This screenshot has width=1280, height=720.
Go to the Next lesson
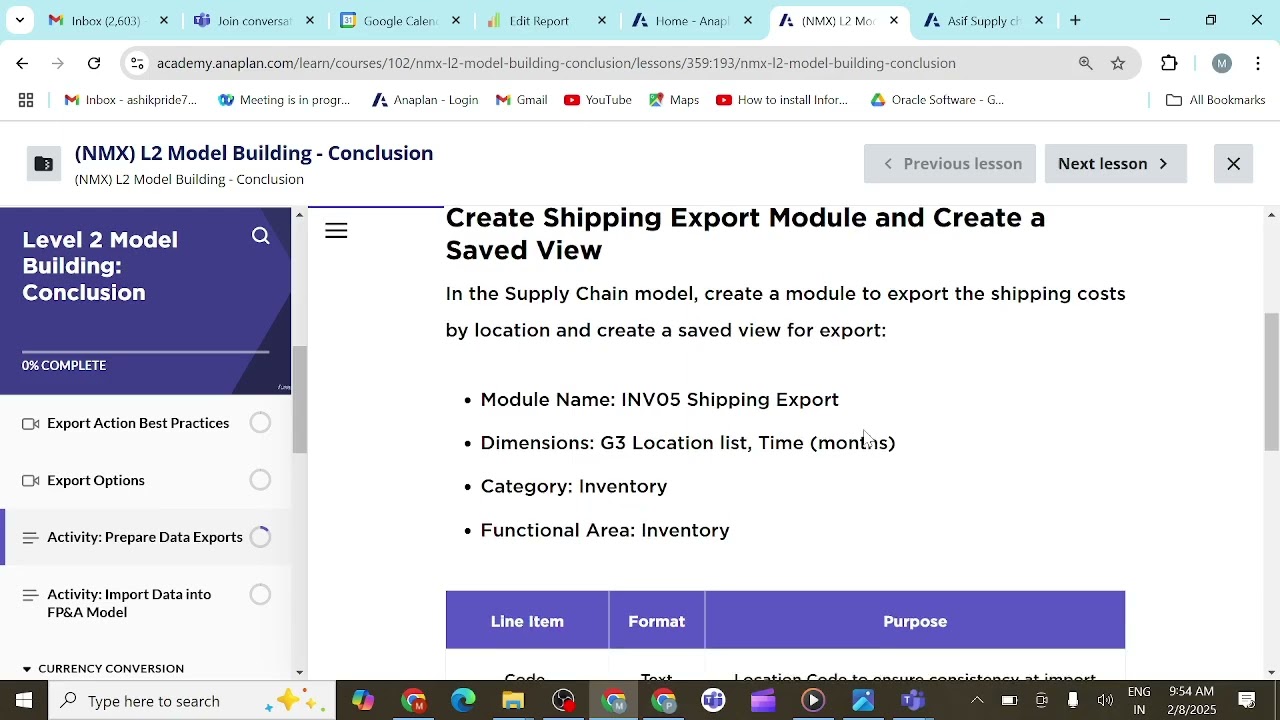tap(1115, 164)
